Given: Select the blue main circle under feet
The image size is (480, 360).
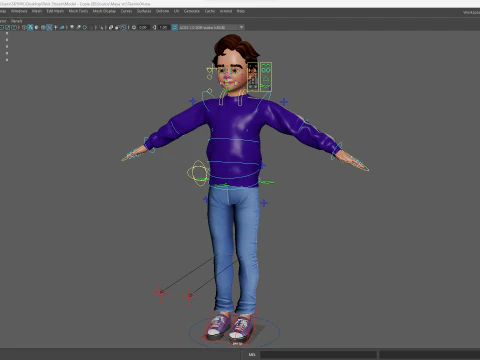Looking at the screenshot, I should point(234,332).
